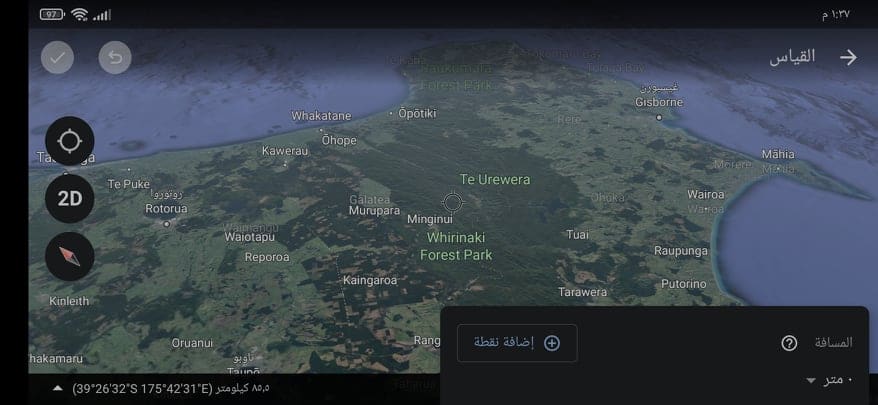This screenshot has width=878, height=405.
Task: Select Minginui map label
Action: [429, 219]
